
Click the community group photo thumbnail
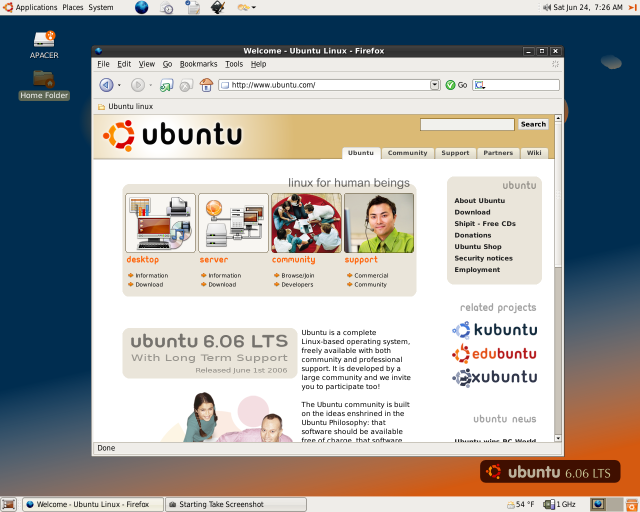pos(306,223)
